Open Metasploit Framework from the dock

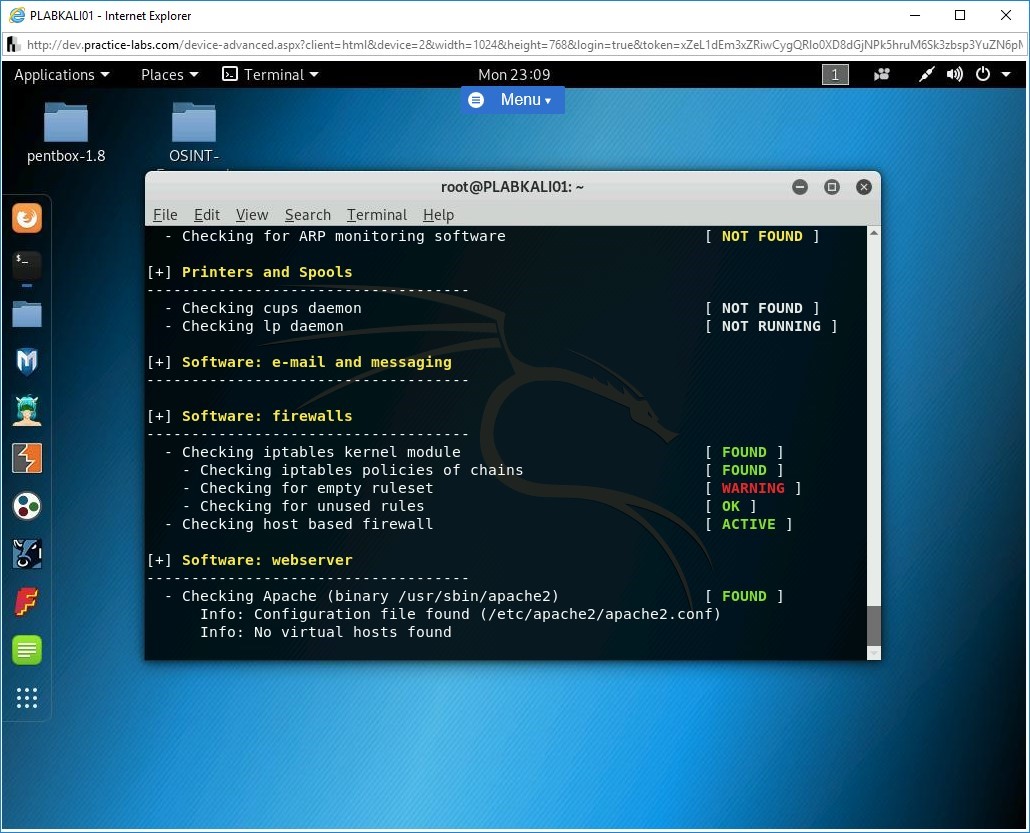click(x=27, y=362)
